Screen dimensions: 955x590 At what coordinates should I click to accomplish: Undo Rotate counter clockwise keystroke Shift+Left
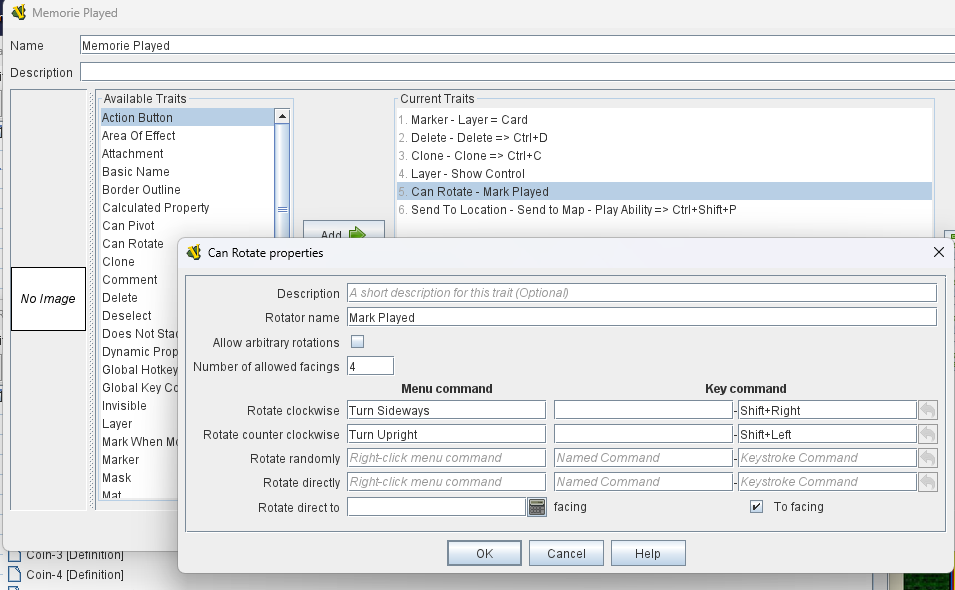tap(928, 434)
